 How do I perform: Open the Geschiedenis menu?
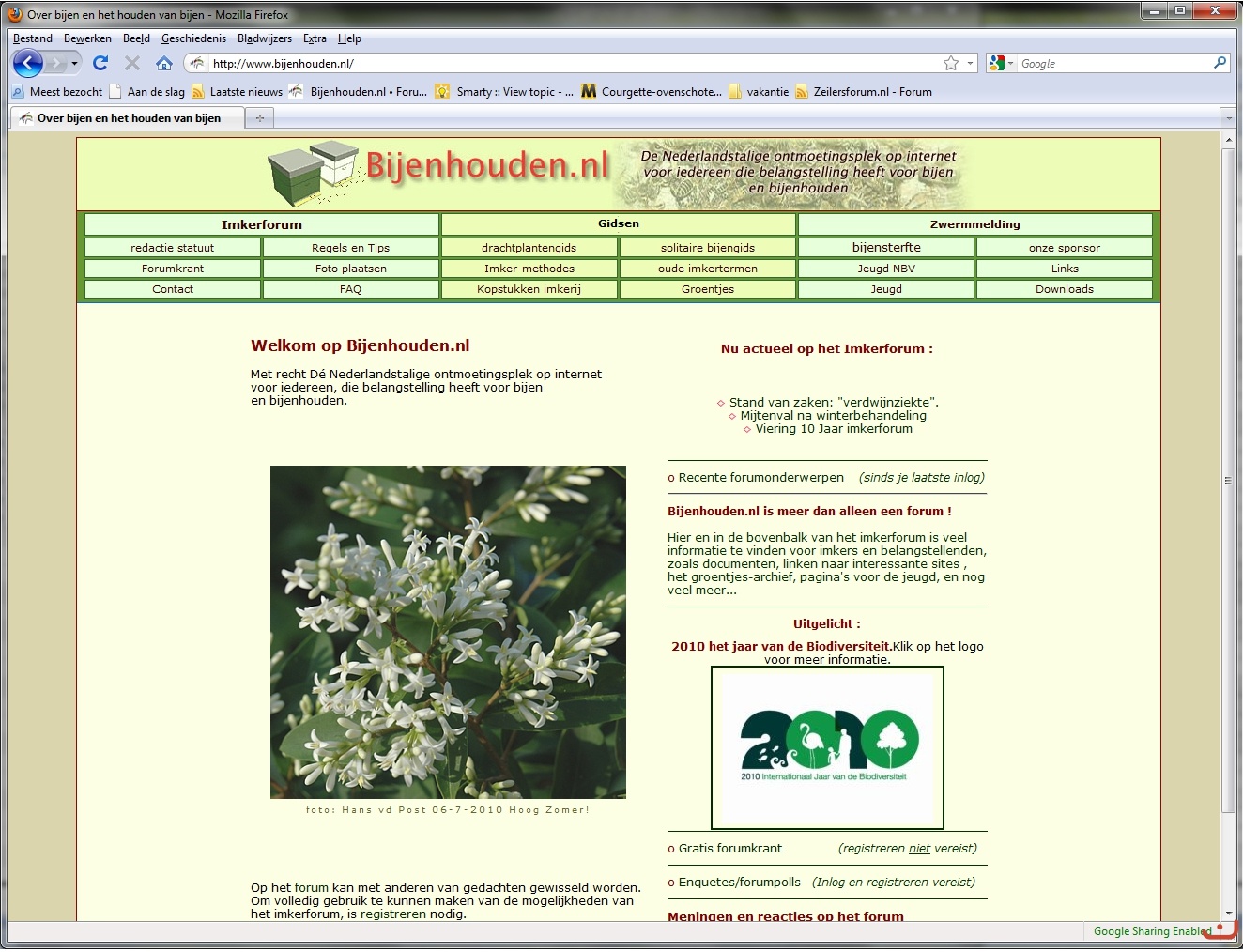click(193, 38)
